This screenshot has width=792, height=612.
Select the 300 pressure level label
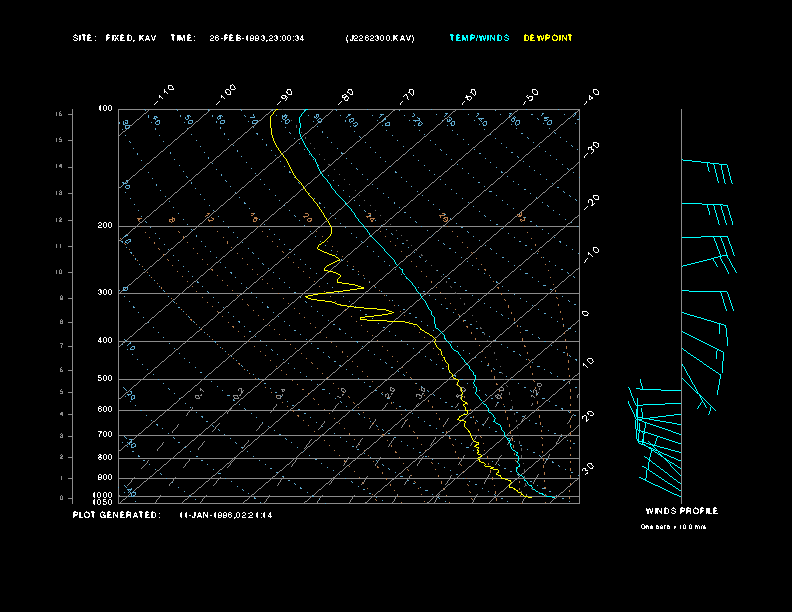(105, 293)
